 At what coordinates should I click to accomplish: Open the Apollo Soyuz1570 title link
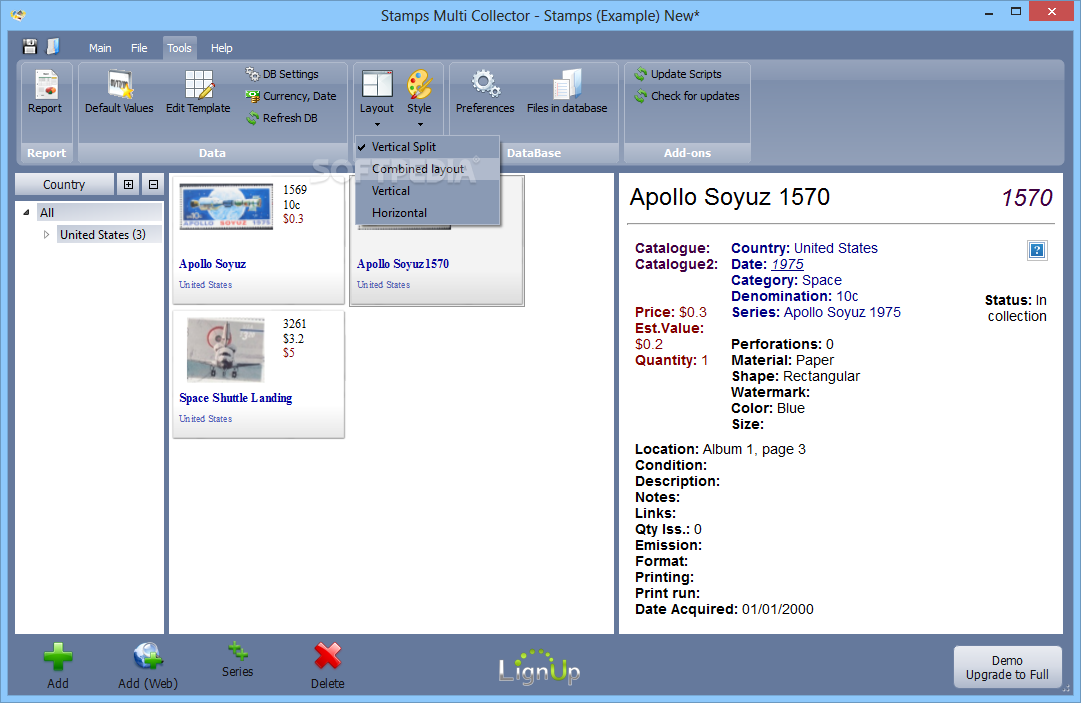coord(403,264)
